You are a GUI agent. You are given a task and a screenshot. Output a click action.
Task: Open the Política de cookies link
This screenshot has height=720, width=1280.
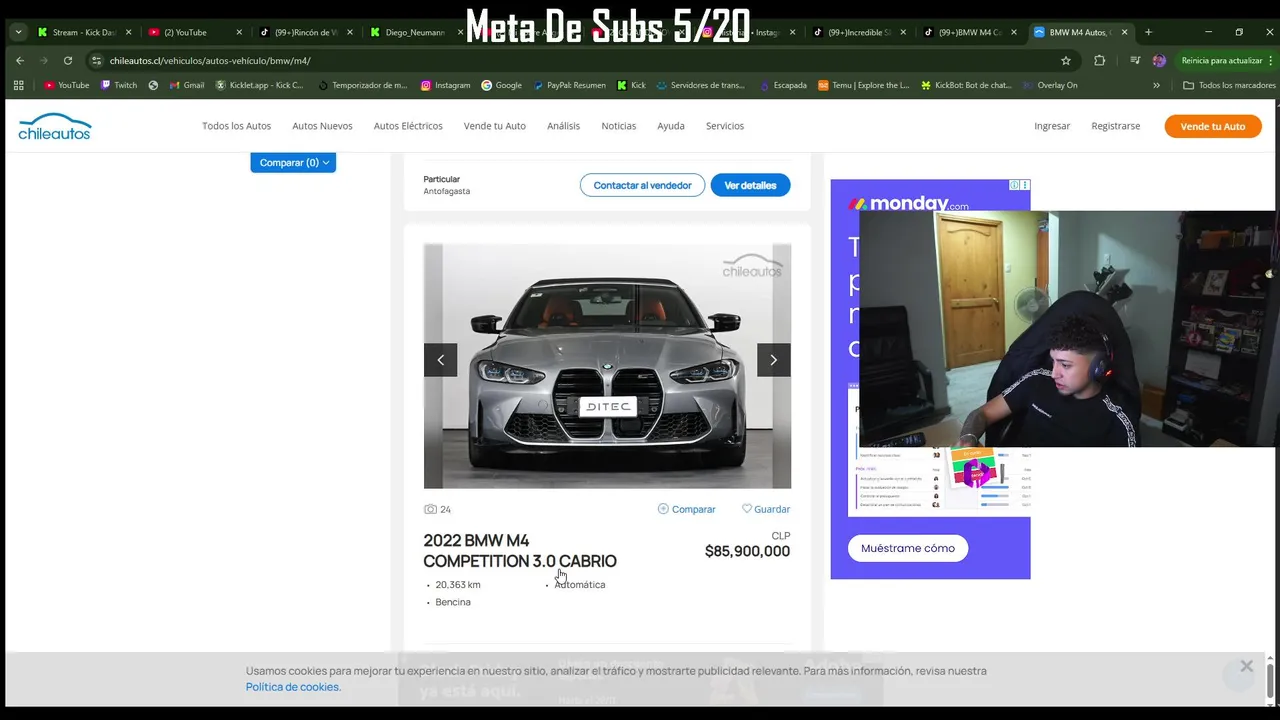(x=293, y=687)
